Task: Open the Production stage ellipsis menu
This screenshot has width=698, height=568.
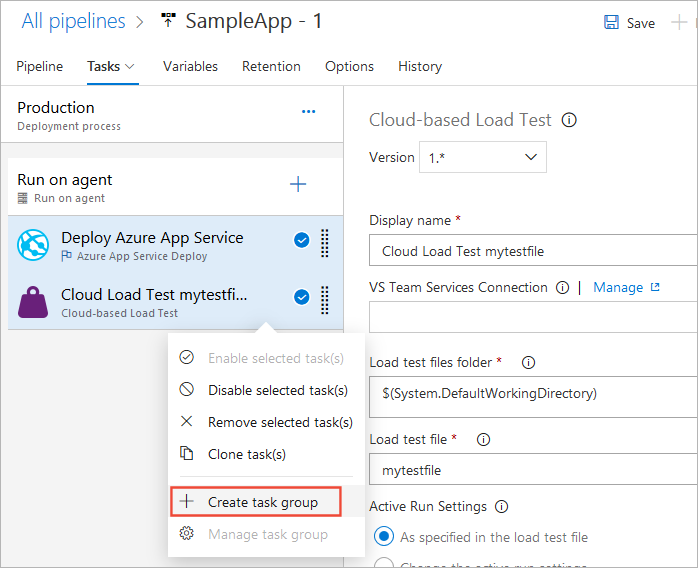Action: pyautogui.click(x=308, y=111)
